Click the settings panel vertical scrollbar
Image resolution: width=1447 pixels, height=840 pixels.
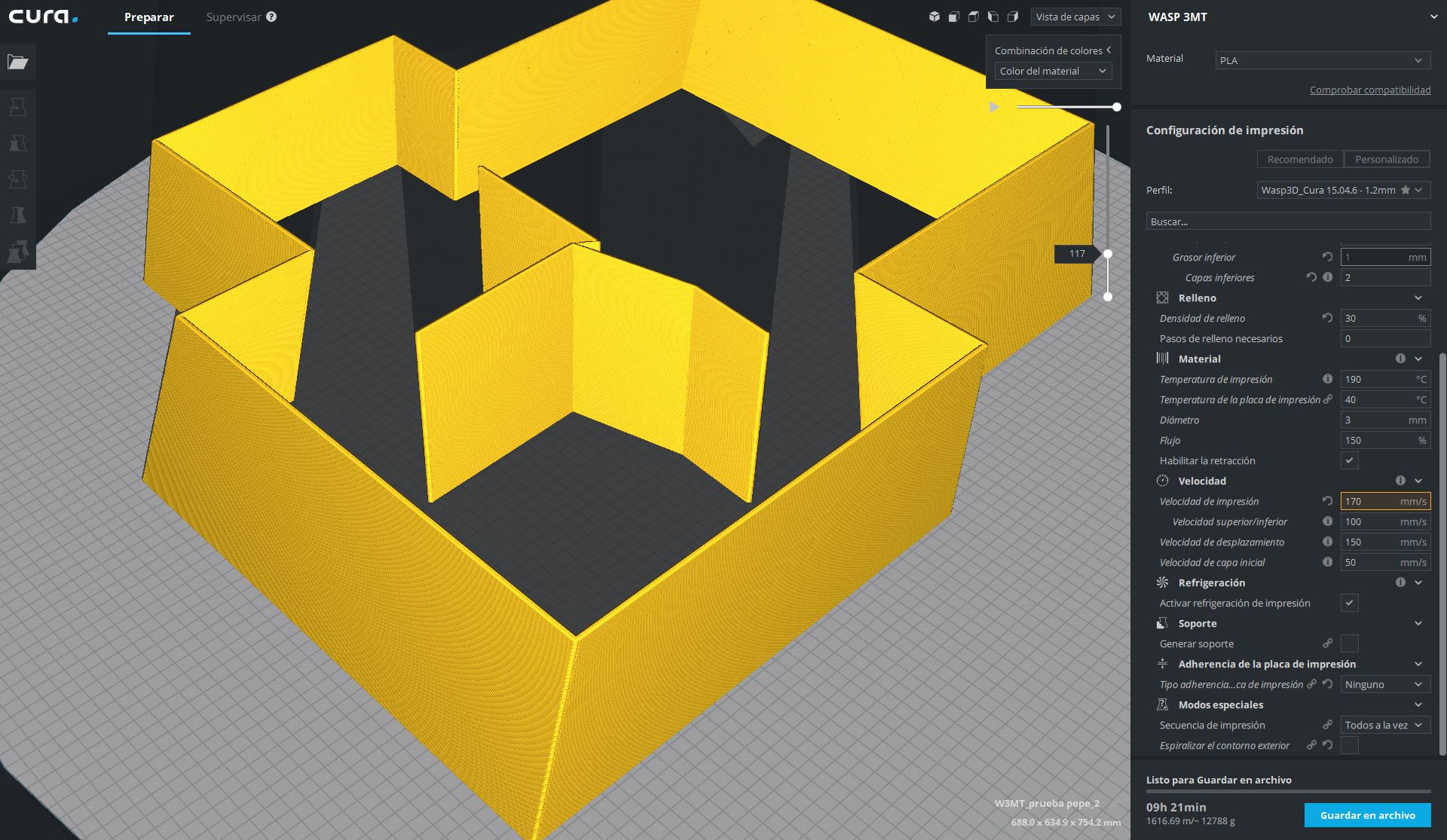(1442, 552)
